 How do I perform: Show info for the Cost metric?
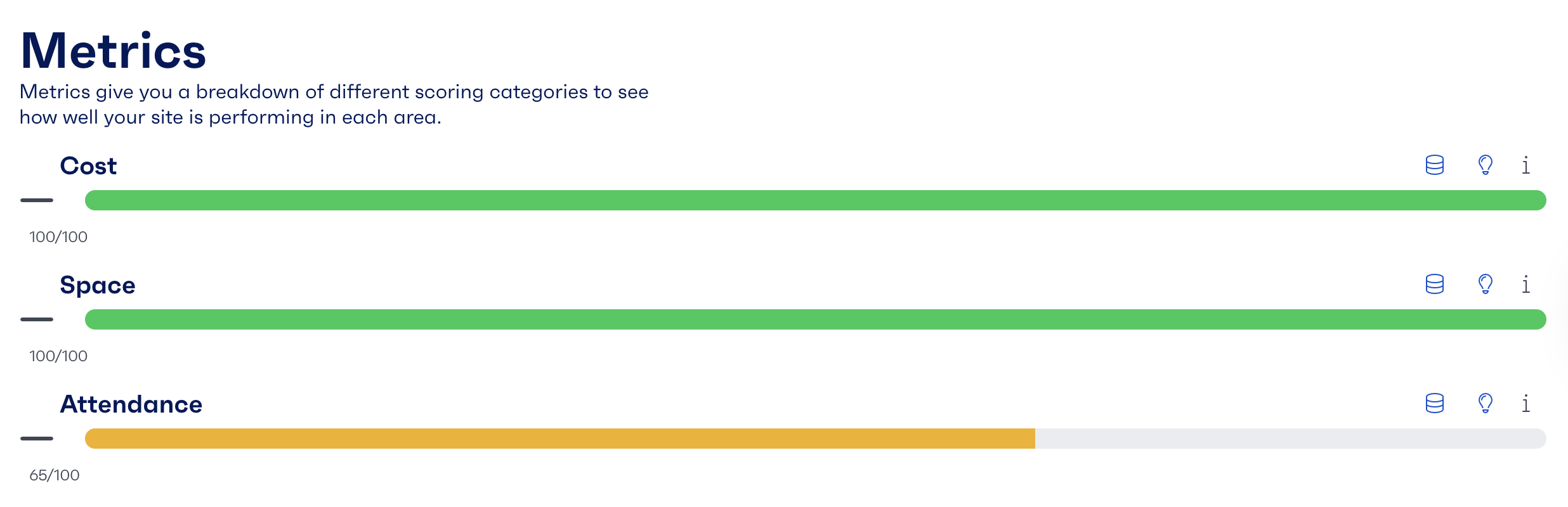(x=1526, y=165)
